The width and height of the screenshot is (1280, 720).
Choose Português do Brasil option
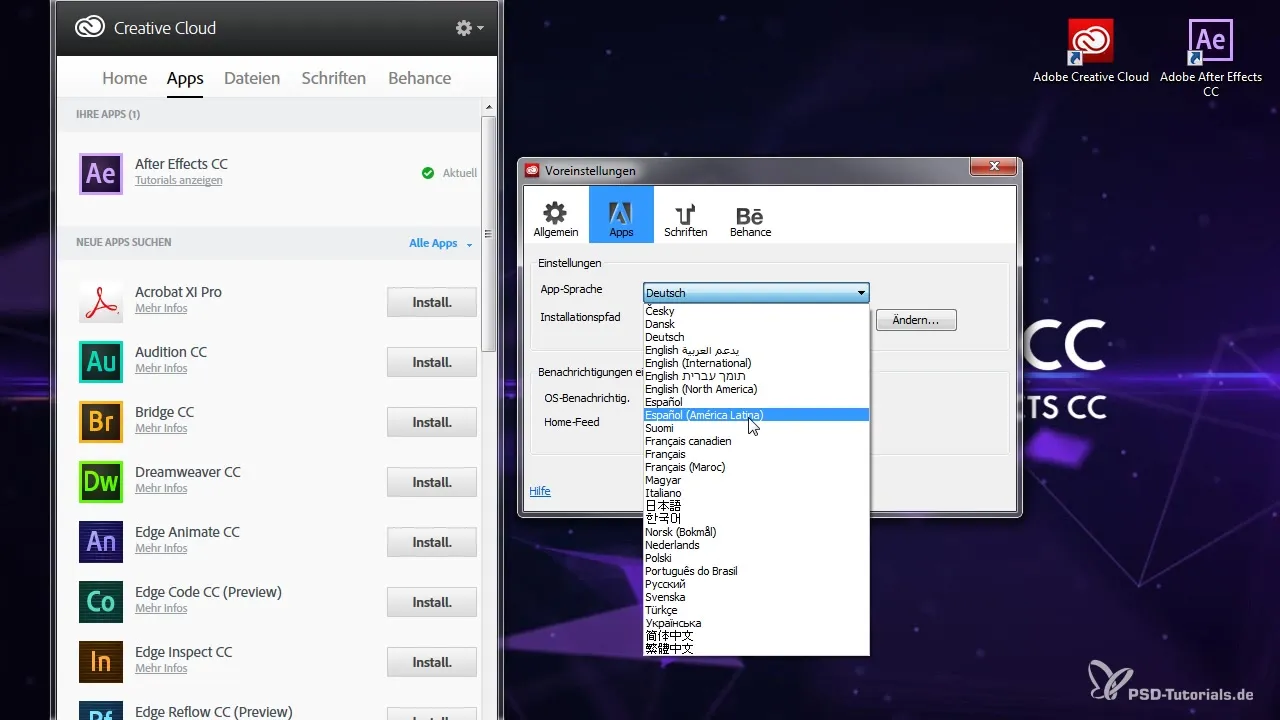coord(756,571)
